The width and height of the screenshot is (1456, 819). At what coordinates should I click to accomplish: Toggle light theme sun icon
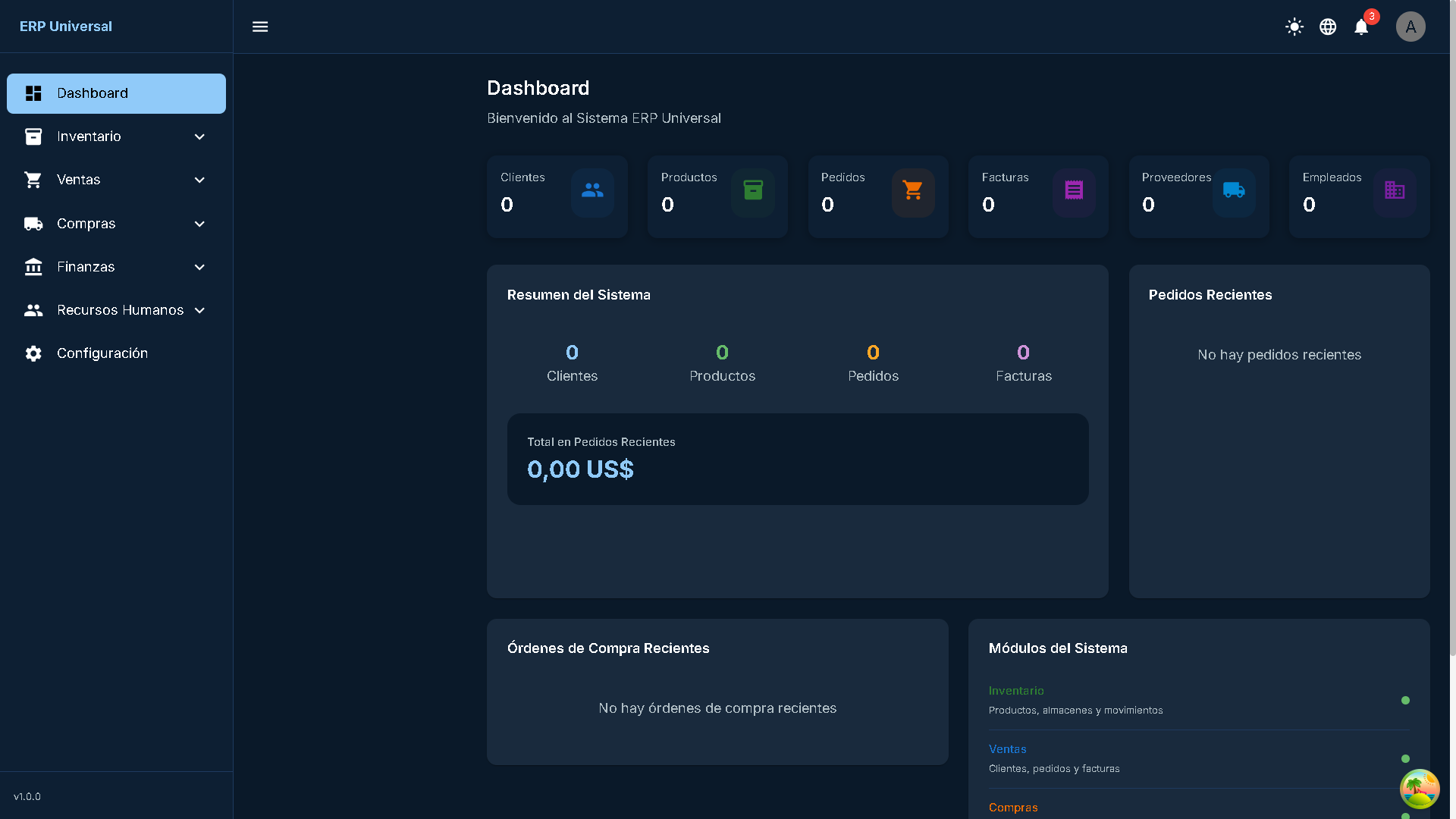click(x=1294, y=27)
